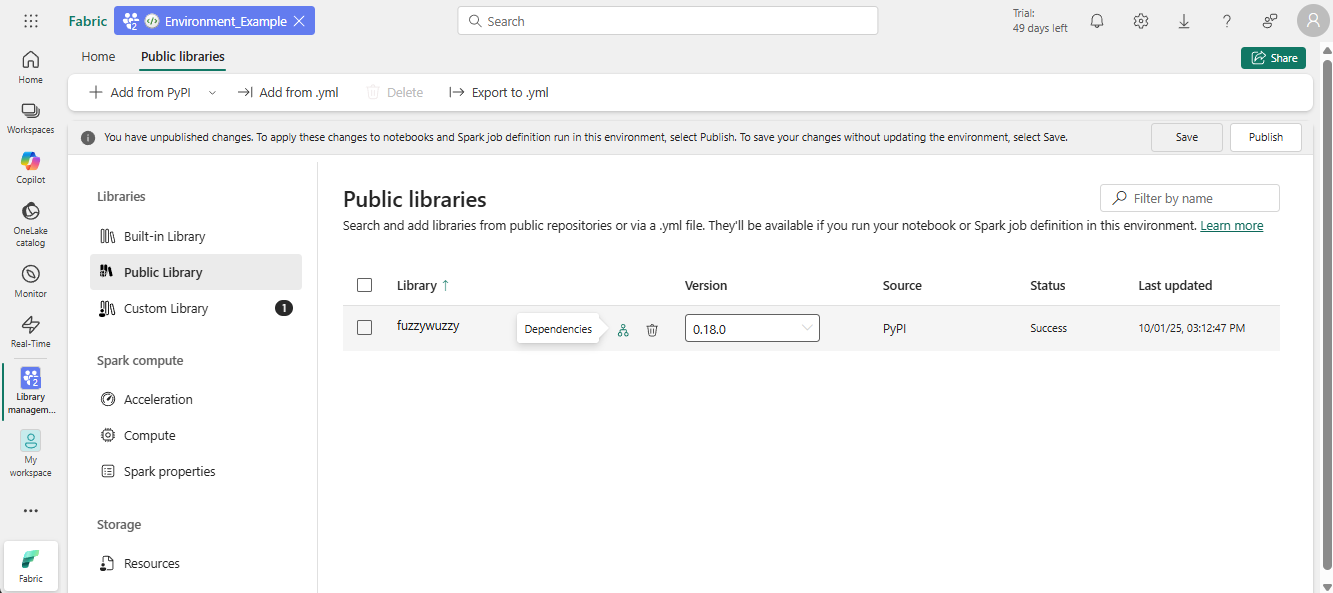Click the Filter by name field
The width and height of the screenshot is (1333, 593).
coord(1190,198)
